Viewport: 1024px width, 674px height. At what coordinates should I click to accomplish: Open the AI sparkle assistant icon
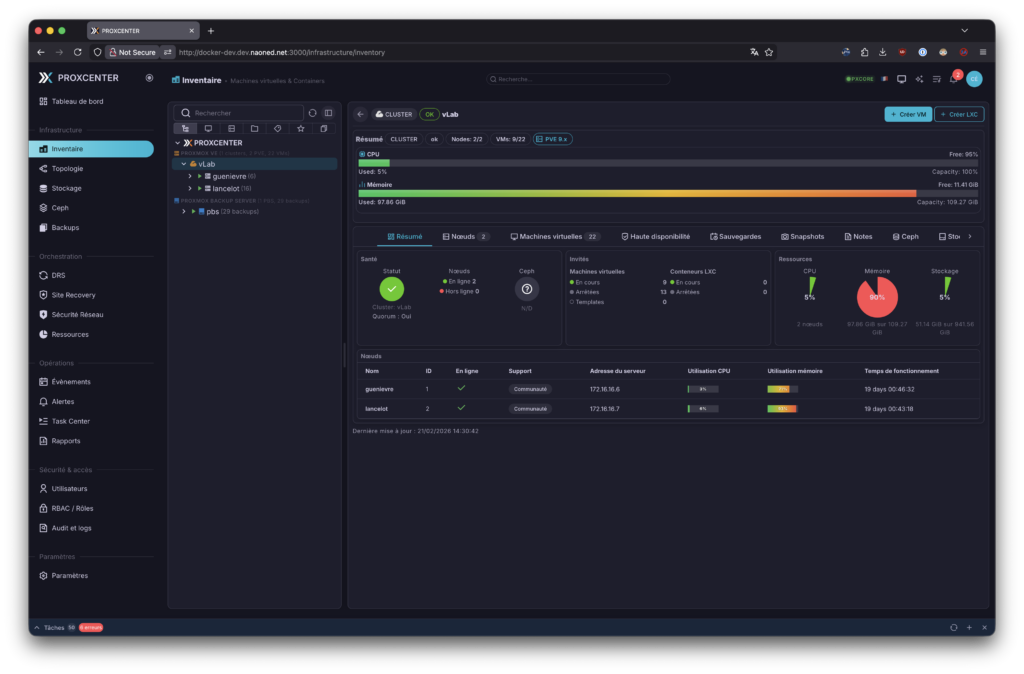[x=919, y=79]
